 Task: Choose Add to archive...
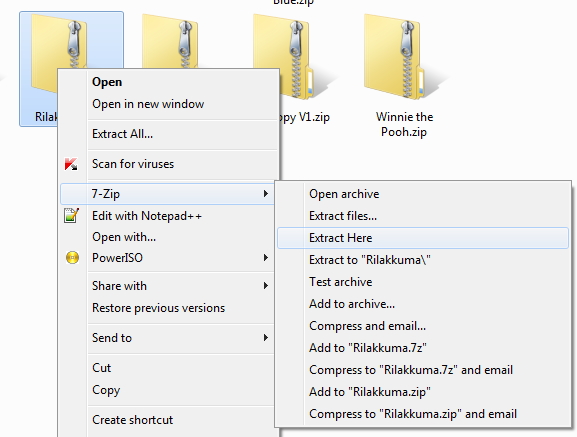[x=423, y=304]
